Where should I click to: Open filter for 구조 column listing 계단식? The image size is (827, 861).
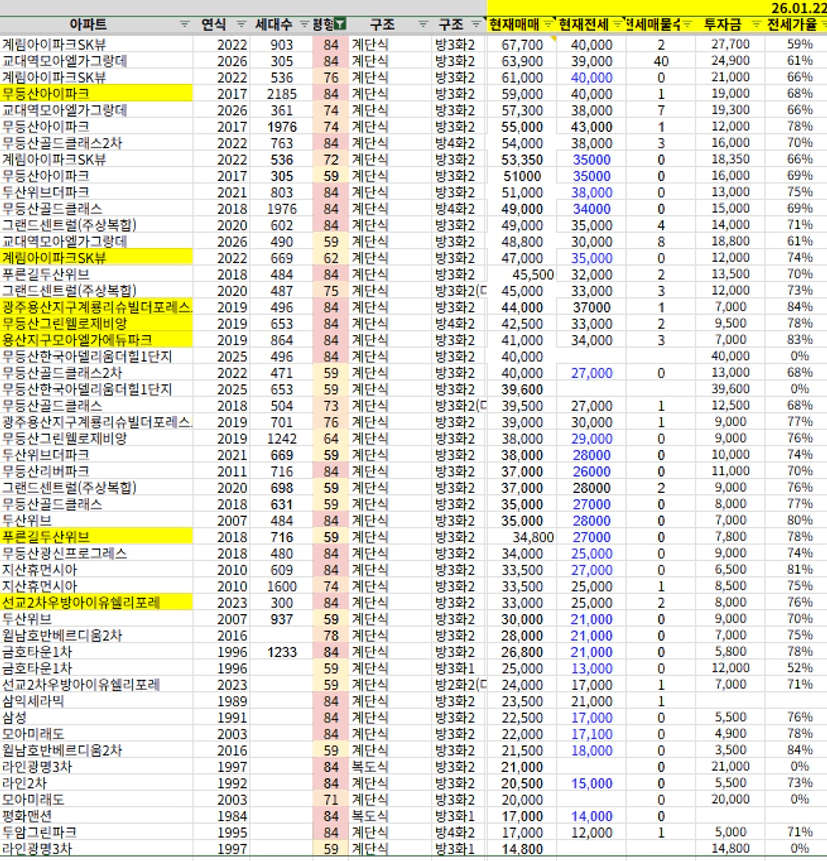[423, 24]
